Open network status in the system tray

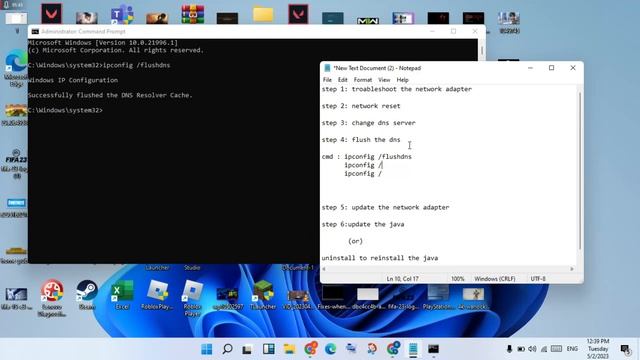click(x=544, y=349)
